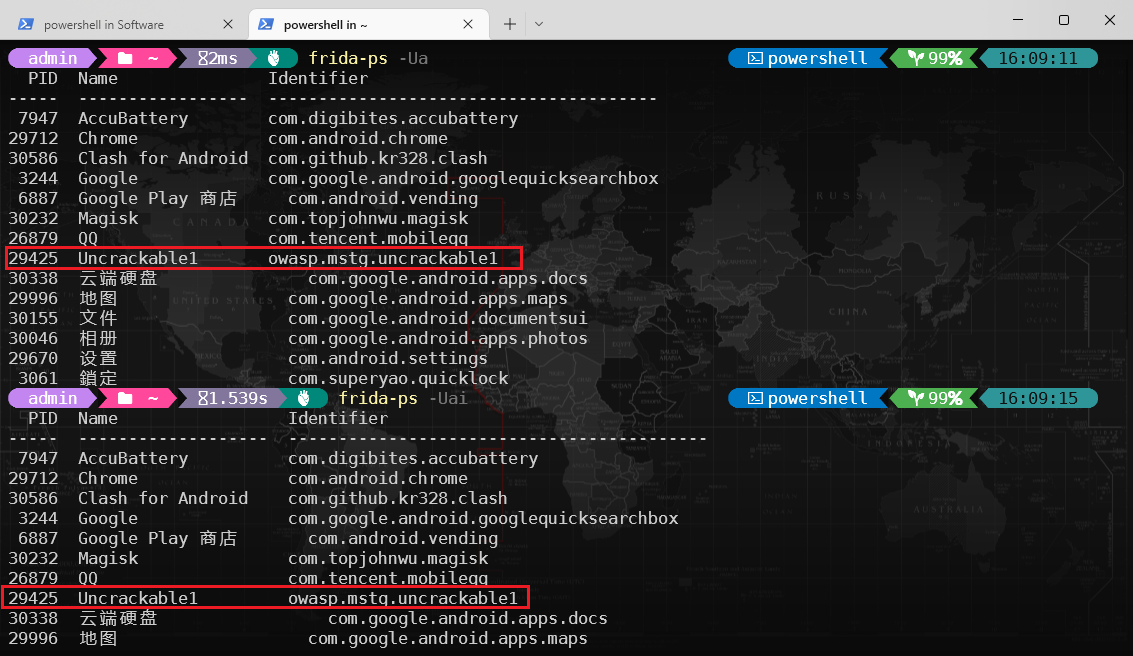
Task: Click PID 7947 in the second listing
Action: 38,459
